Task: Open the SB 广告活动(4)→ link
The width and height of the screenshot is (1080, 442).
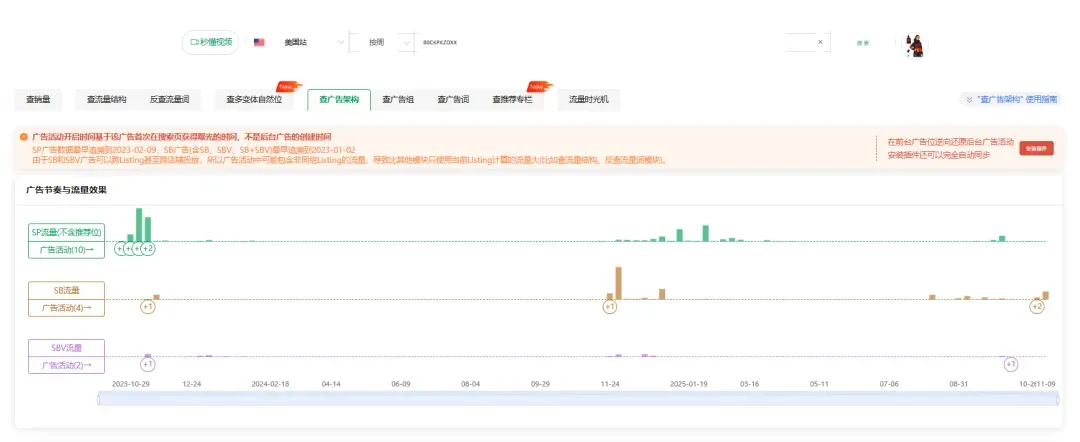Action: coord(66,308)
